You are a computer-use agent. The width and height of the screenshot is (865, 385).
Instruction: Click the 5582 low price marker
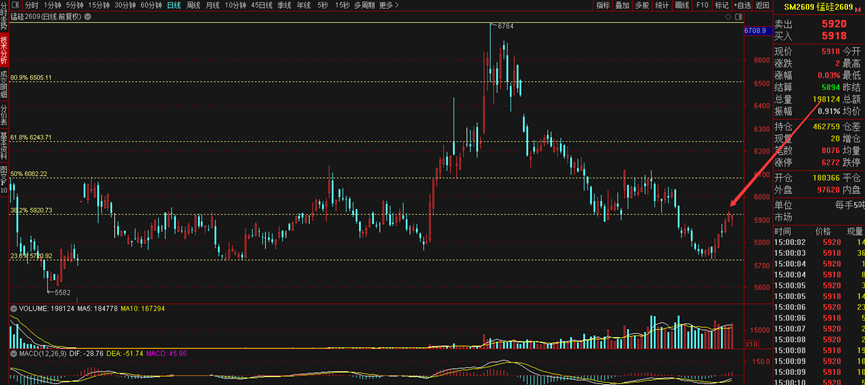(62, 292)
